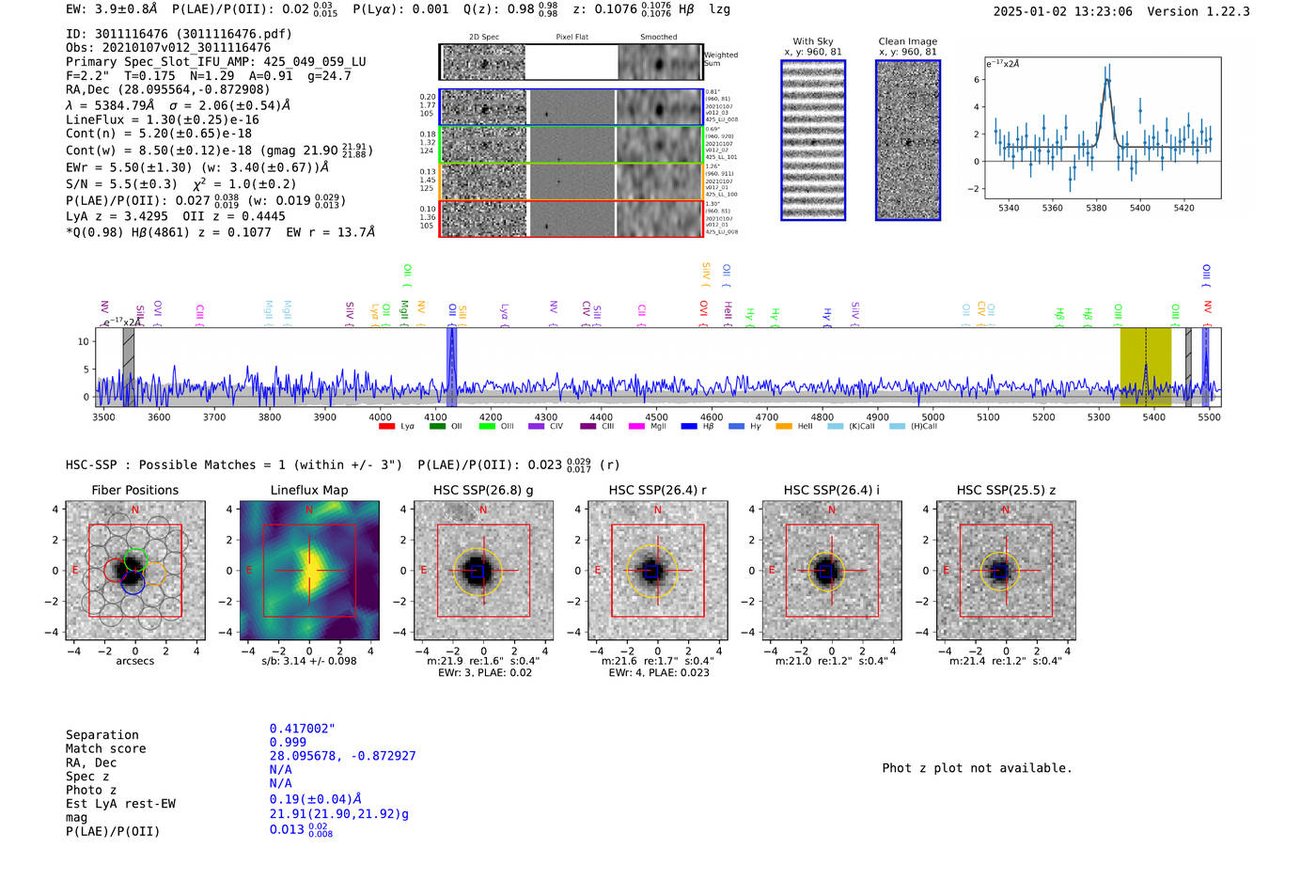Click the blue 28.095678, -0.872927 coordinates
The height and width of the screenshot is (896, 1316).
click(x=343, y=756)
